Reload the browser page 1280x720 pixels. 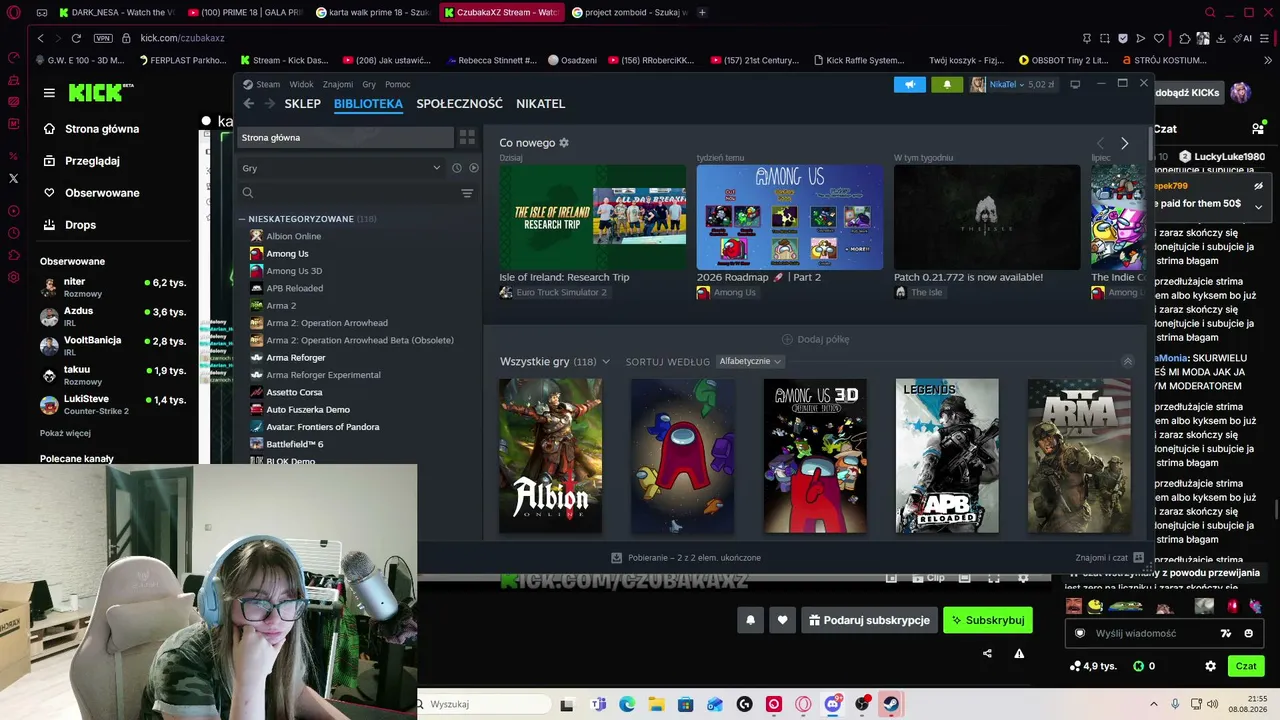76,38
